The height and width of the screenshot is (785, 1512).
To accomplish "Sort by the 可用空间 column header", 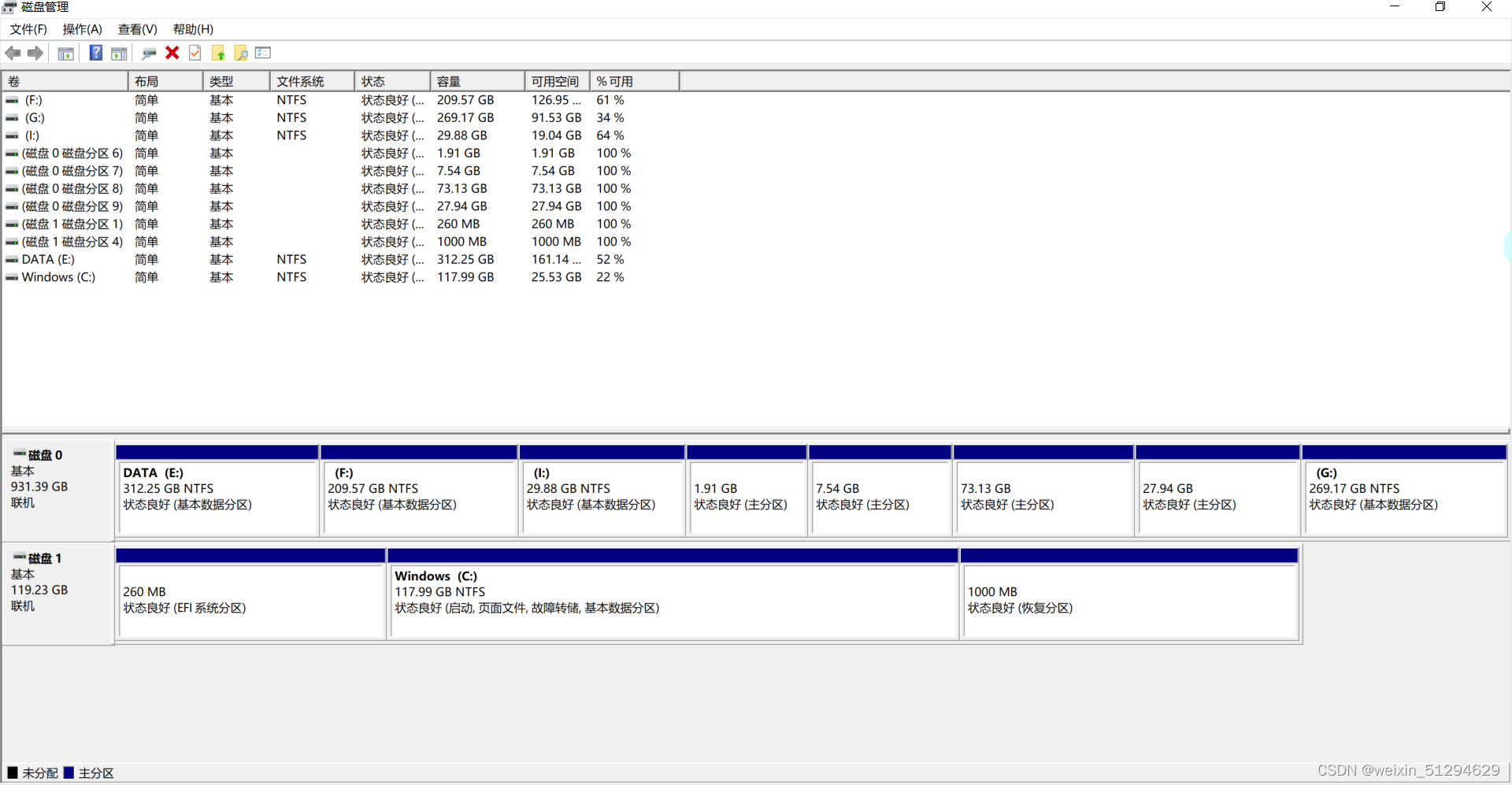I will 558,81.
